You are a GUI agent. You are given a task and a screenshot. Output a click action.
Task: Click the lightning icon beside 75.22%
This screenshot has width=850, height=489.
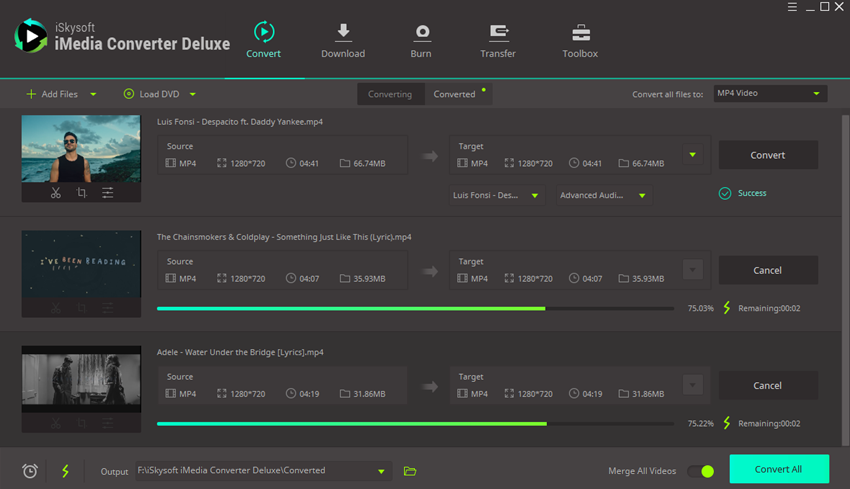coord(727,423)
